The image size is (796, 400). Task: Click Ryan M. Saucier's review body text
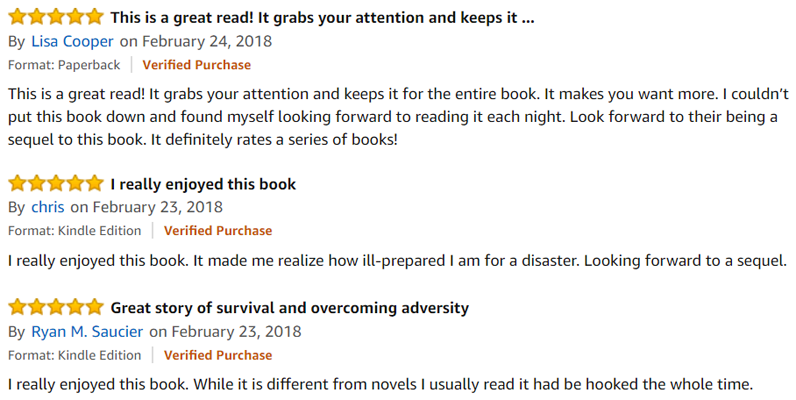pyautogui.click(x=378, y=385)
